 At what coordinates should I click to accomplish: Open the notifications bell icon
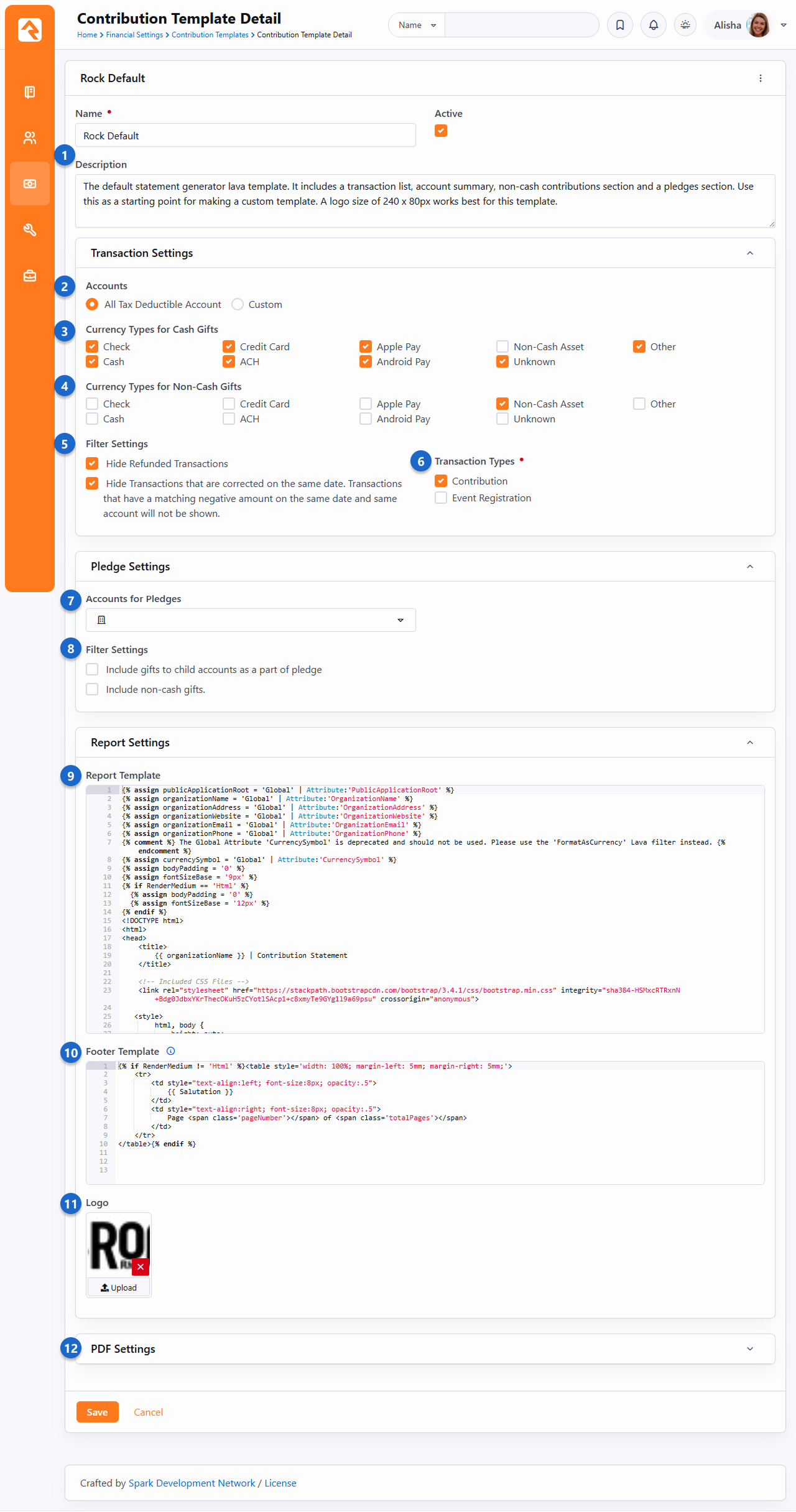pyautogui.click(x=654, y=26)
